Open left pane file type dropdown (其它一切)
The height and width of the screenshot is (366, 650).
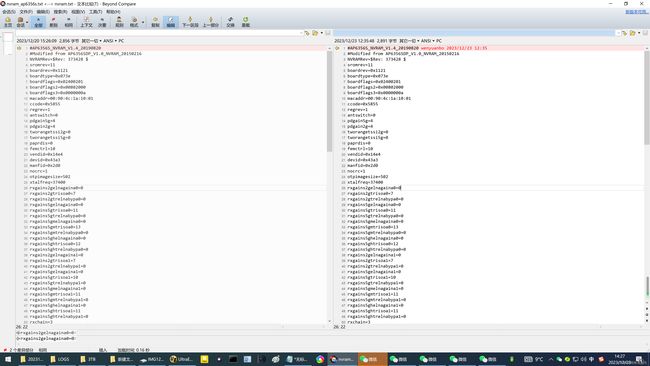click(x=91, y=41)
